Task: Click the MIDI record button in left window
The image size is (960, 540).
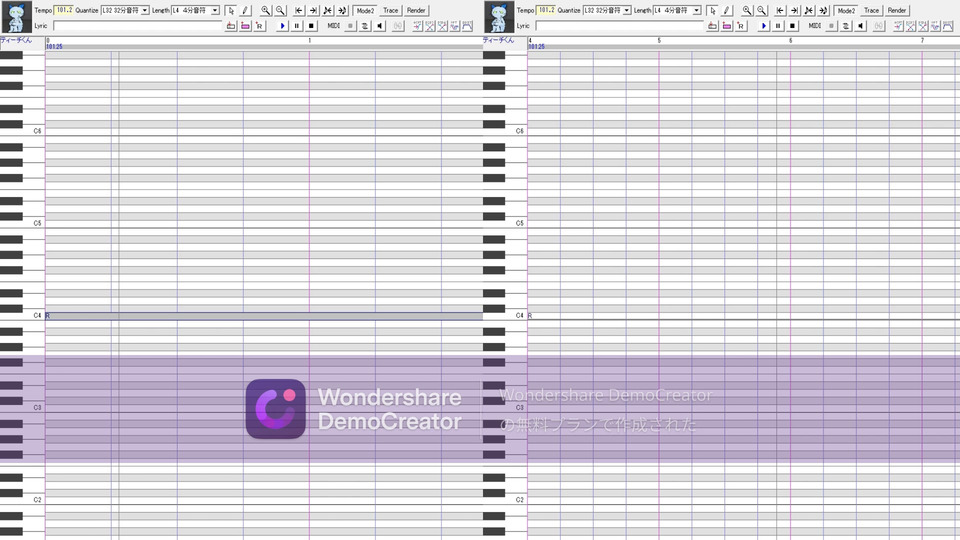Action: (x=350, y=26)
